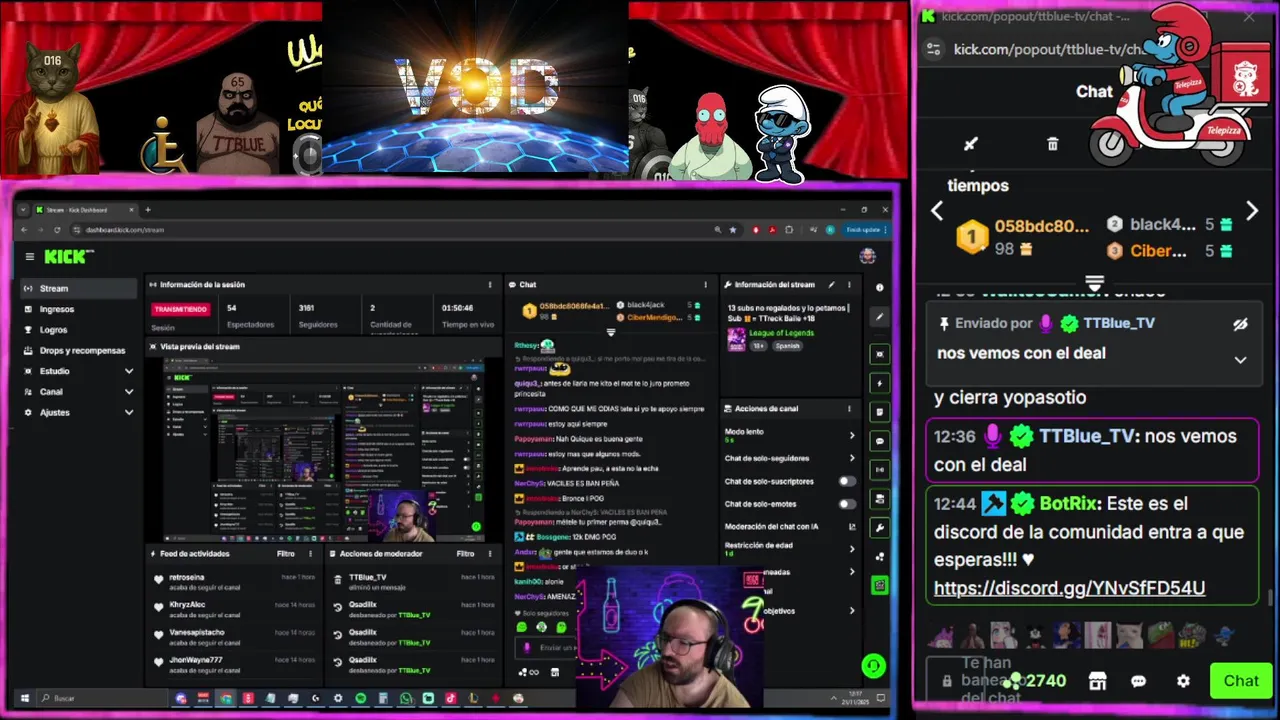The width and height of the screenshot is (1280, 720).
Task: Edit stream info with the pencil icon
Action: pos(831,285)
